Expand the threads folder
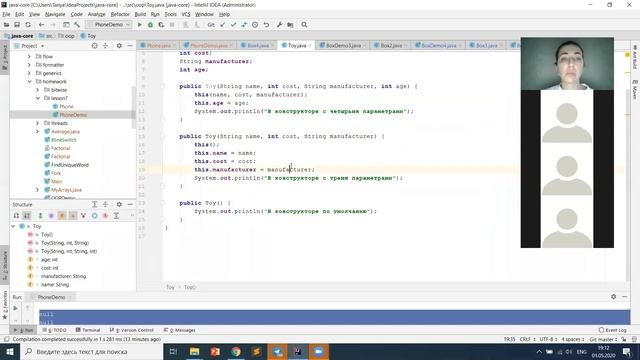This screenshot has width=640, height=360. coord(38,123)
